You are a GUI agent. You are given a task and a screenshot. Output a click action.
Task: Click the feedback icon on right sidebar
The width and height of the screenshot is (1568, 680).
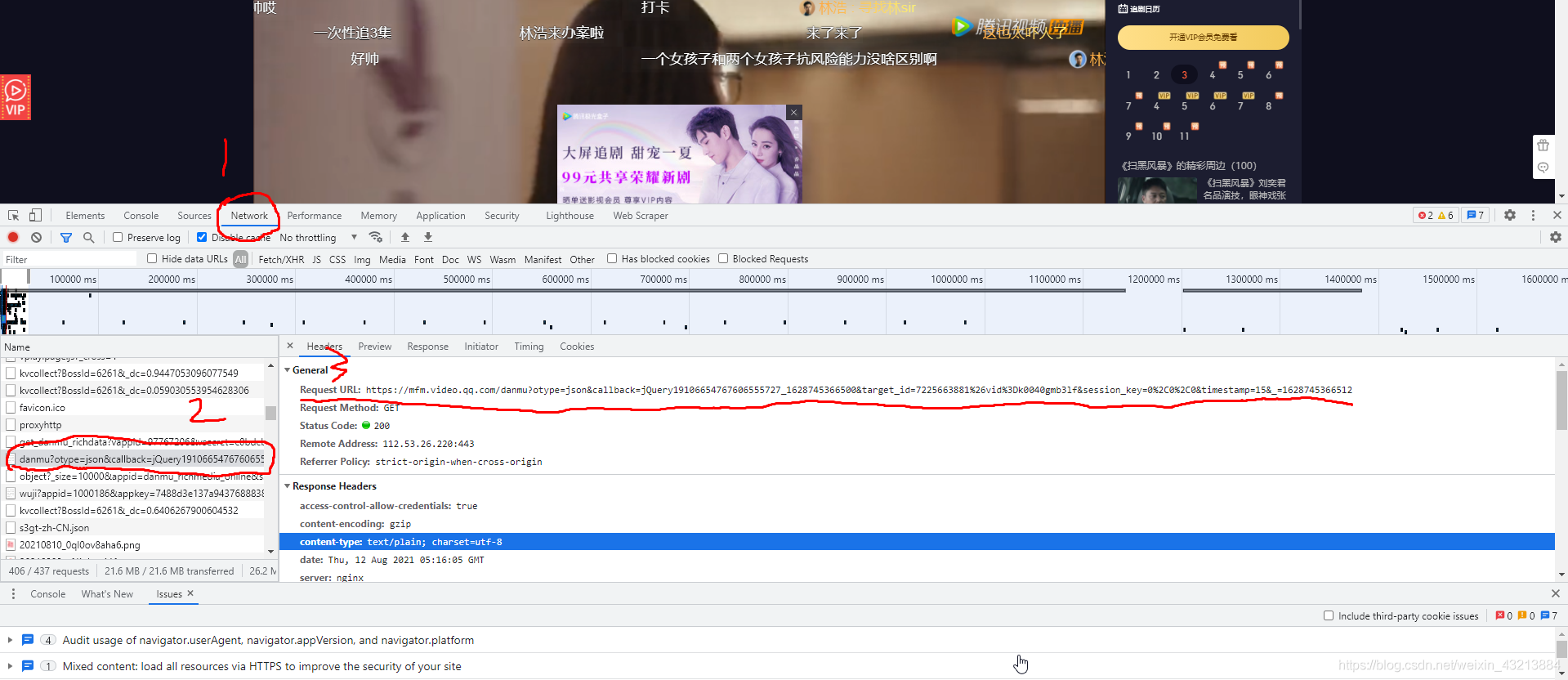[x=1543, y=168]
